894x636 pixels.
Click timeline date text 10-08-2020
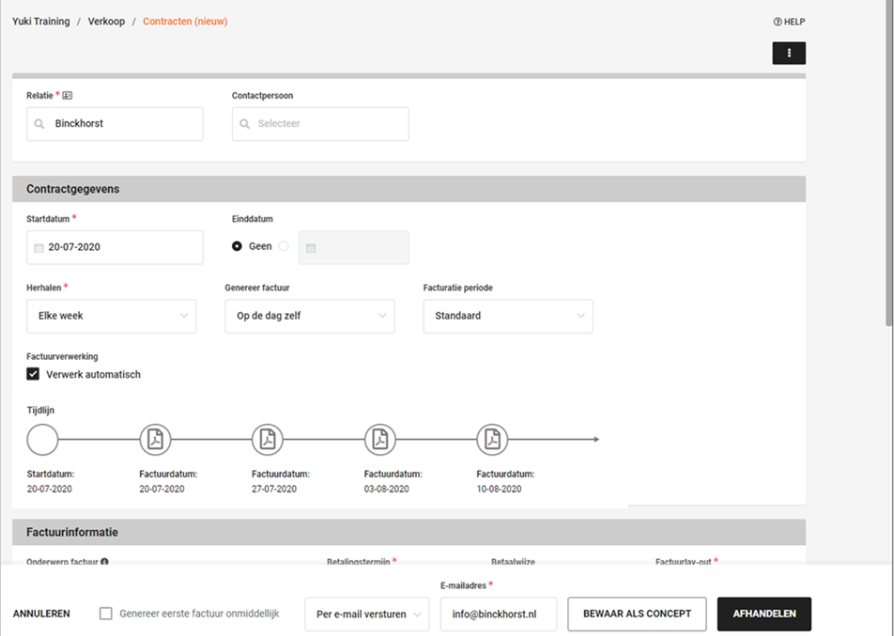click(x=499, y=489)
